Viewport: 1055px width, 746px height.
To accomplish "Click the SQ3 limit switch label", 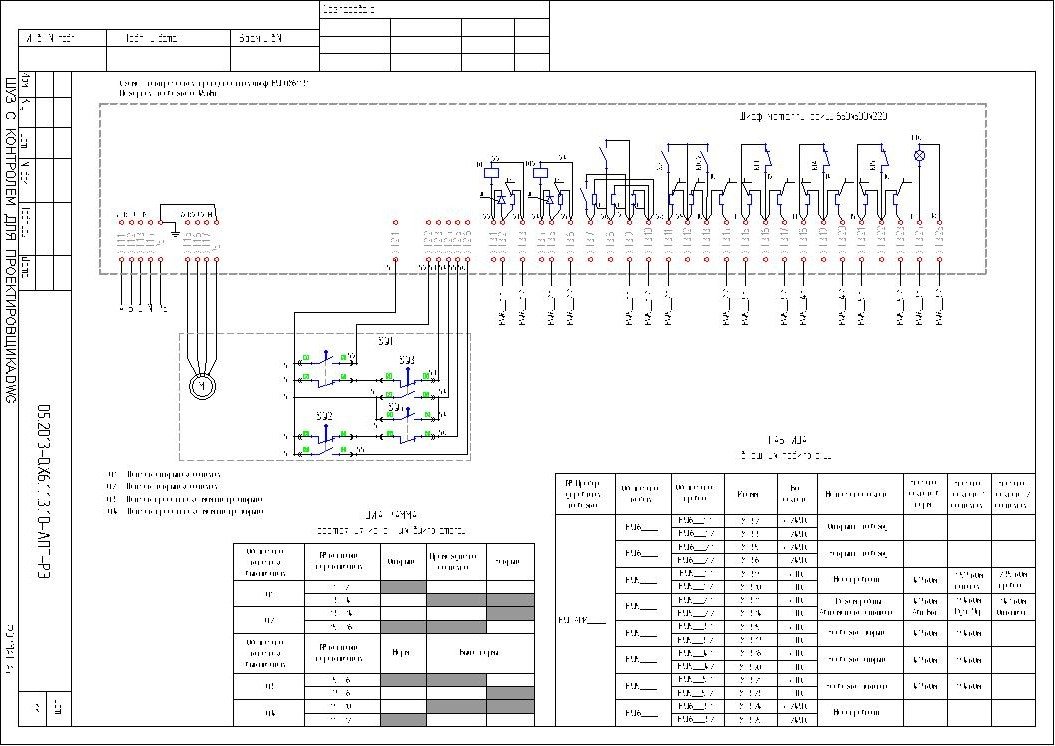I will [406, 359].
